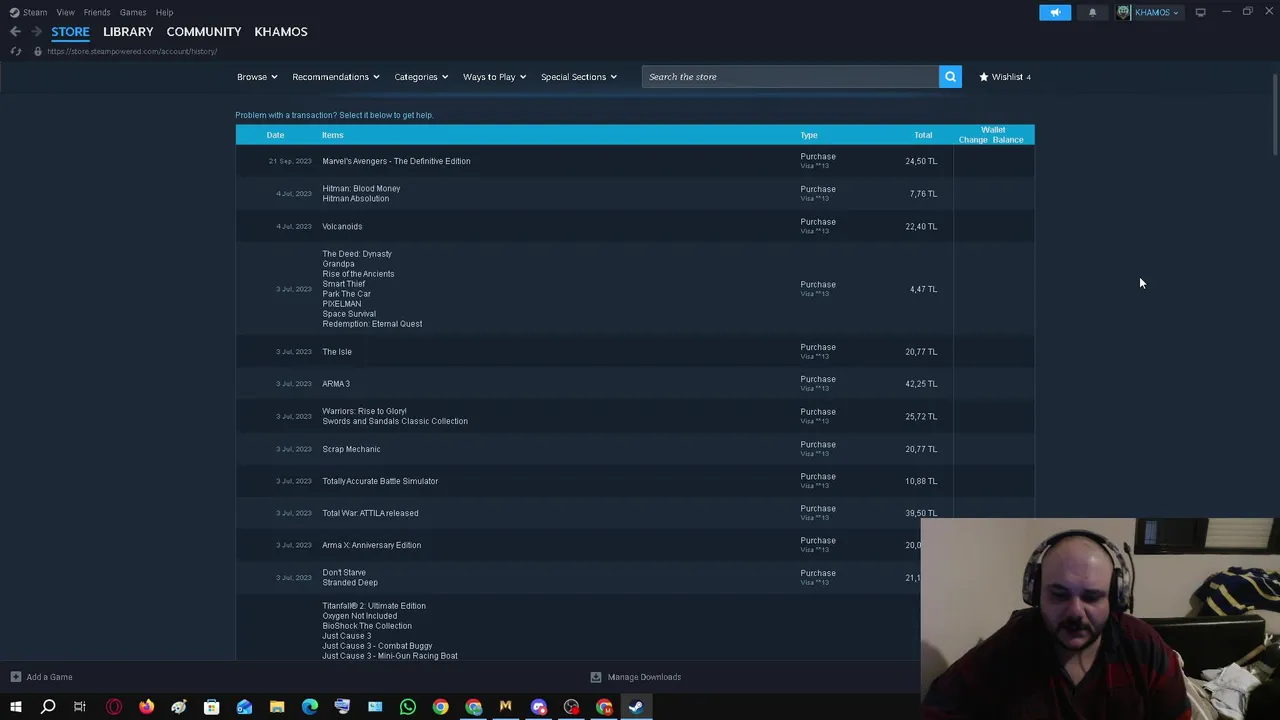1280x720 pixels.
Task: Open the KHAMOS profile tab
Action: pyautogui.click(x=281, y=32)
